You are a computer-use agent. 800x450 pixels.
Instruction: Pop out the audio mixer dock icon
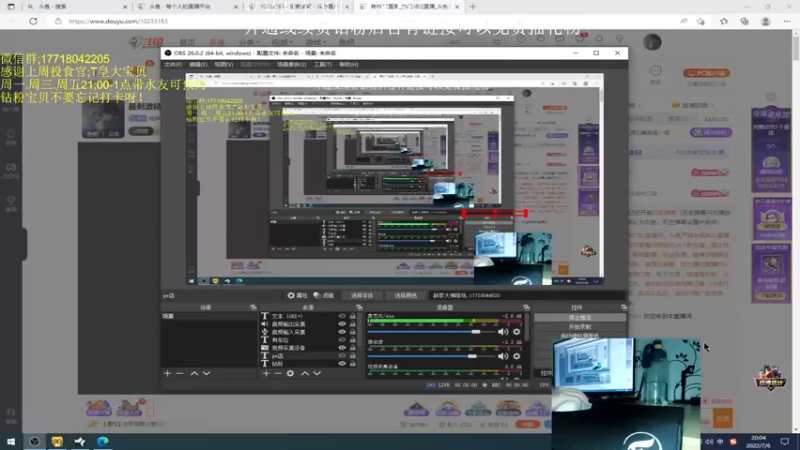(x=526, y=308)
